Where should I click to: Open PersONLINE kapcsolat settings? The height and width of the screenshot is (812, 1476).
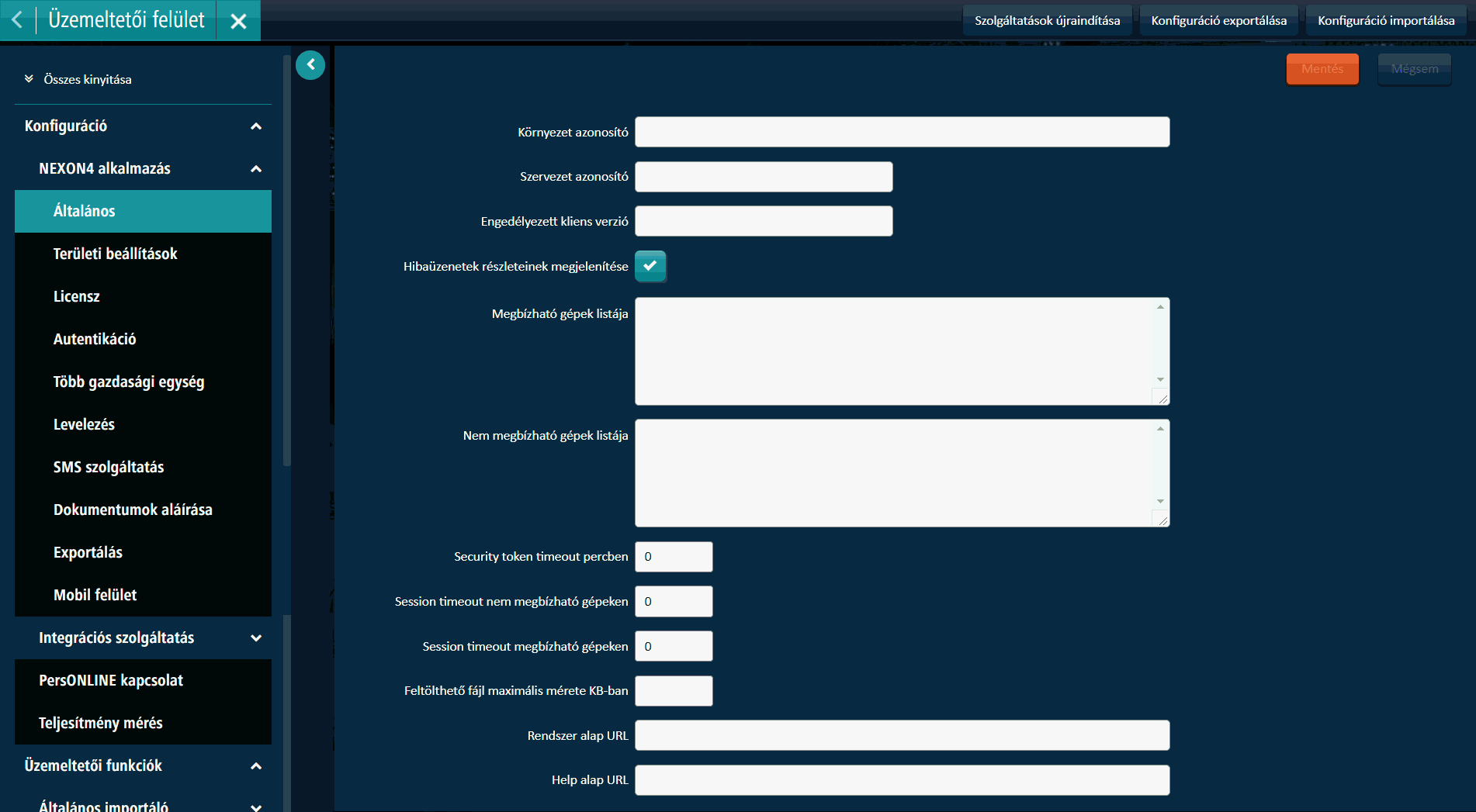tap(143, 680)
